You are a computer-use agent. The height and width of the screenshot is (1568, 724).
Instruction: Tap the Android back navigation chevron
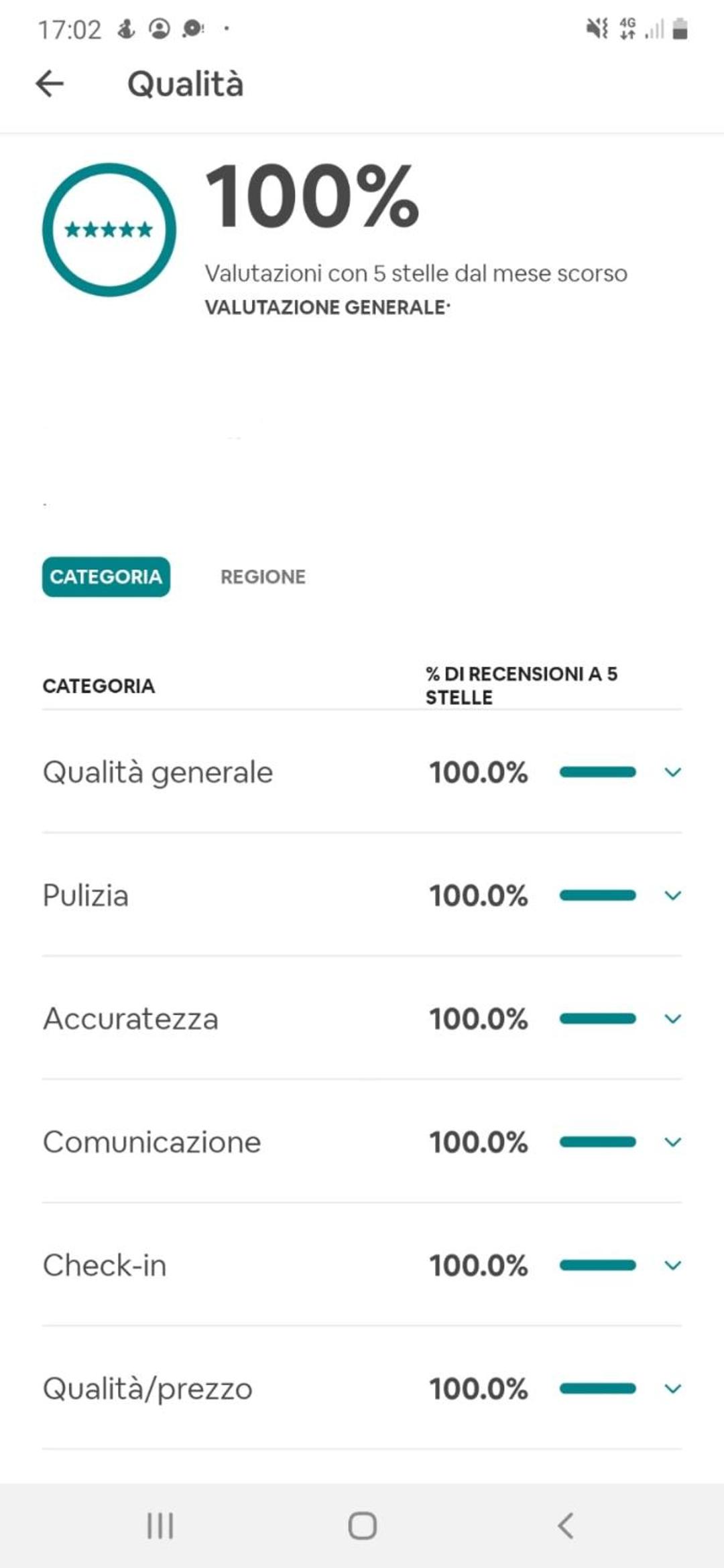565,1526
